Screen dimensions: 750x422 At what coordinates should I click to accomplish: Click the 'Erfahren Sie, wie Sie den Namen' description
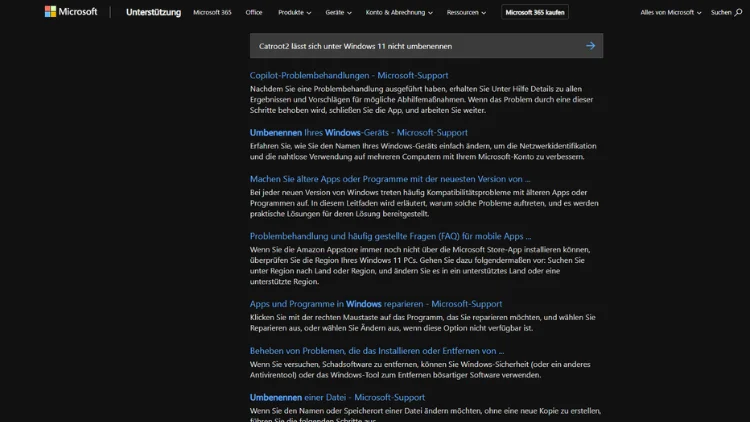[x=423, y=151]
